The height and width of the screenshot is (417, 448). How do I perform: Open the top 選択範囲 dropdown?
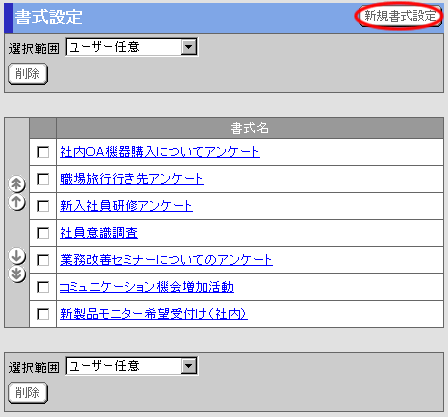click(x=132, y=47)
